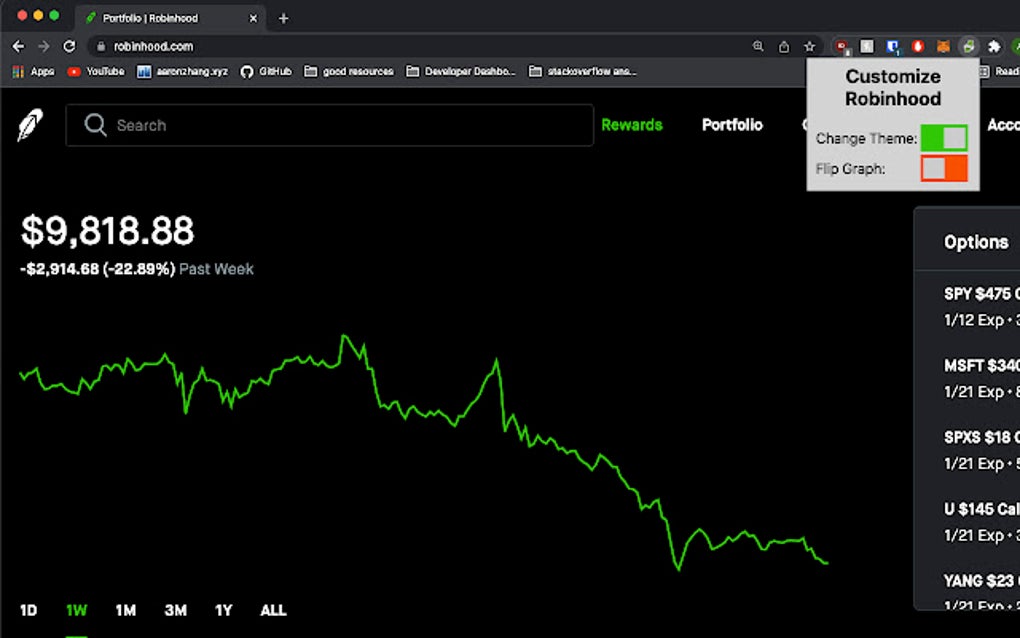Select the Portfolio | Robinhood browser tab
The image size is (1020, 638).
[160, 17]
